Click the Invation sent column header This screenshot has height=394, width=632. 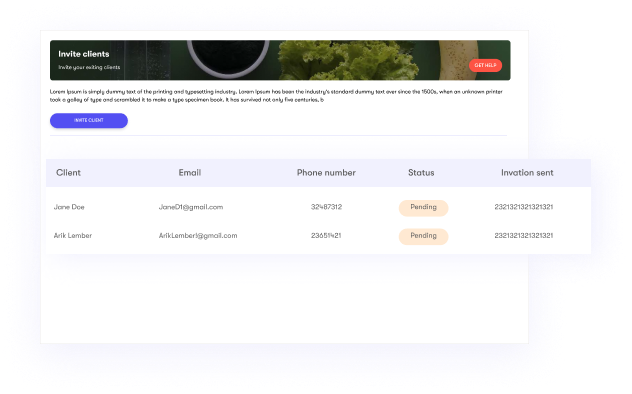527,172
